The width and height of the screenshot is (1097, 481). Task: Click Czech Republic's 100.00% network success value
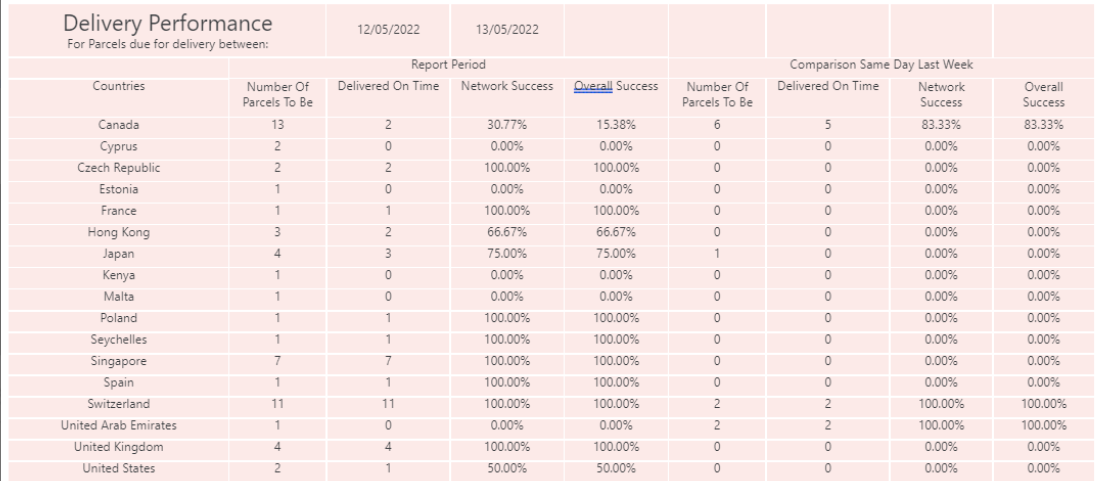(x=507, y=168)
